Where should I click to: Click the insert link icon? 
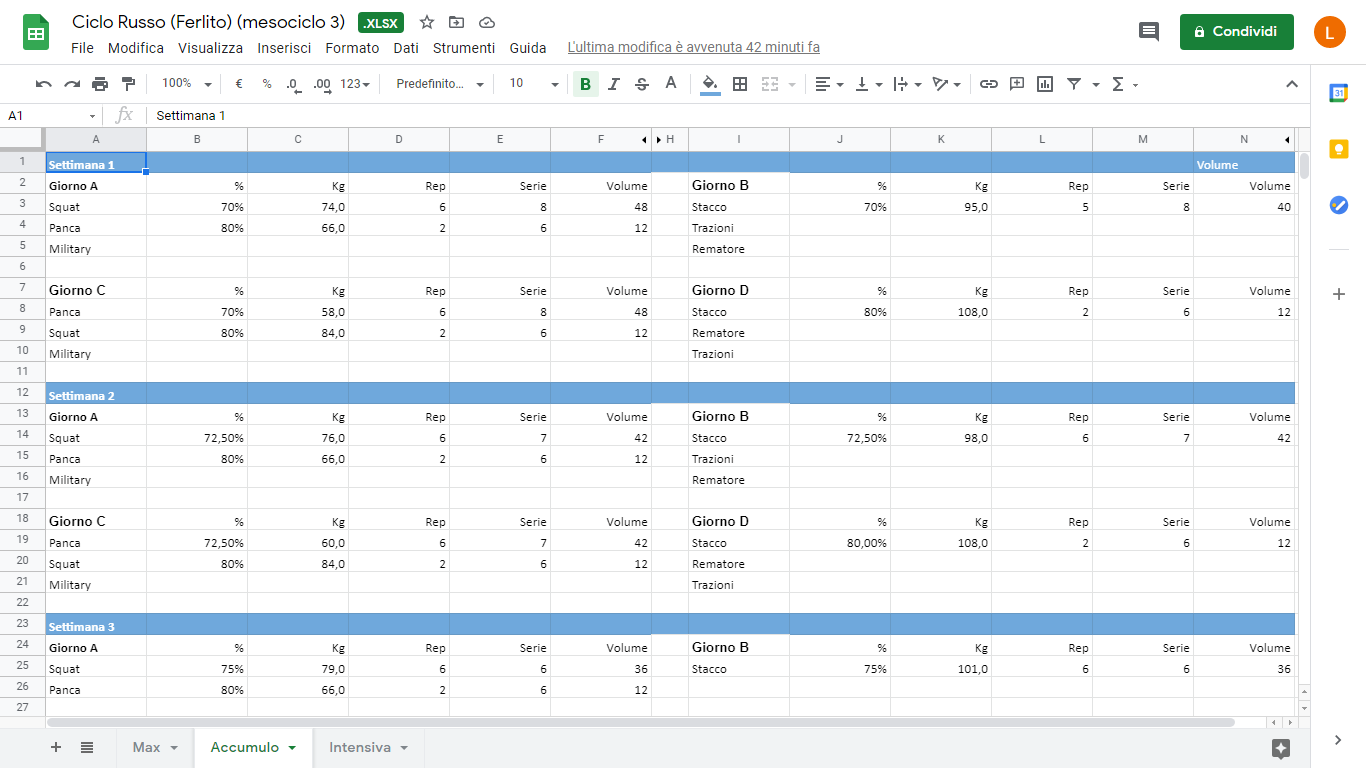pyautogui.click(x=988, y=84)
